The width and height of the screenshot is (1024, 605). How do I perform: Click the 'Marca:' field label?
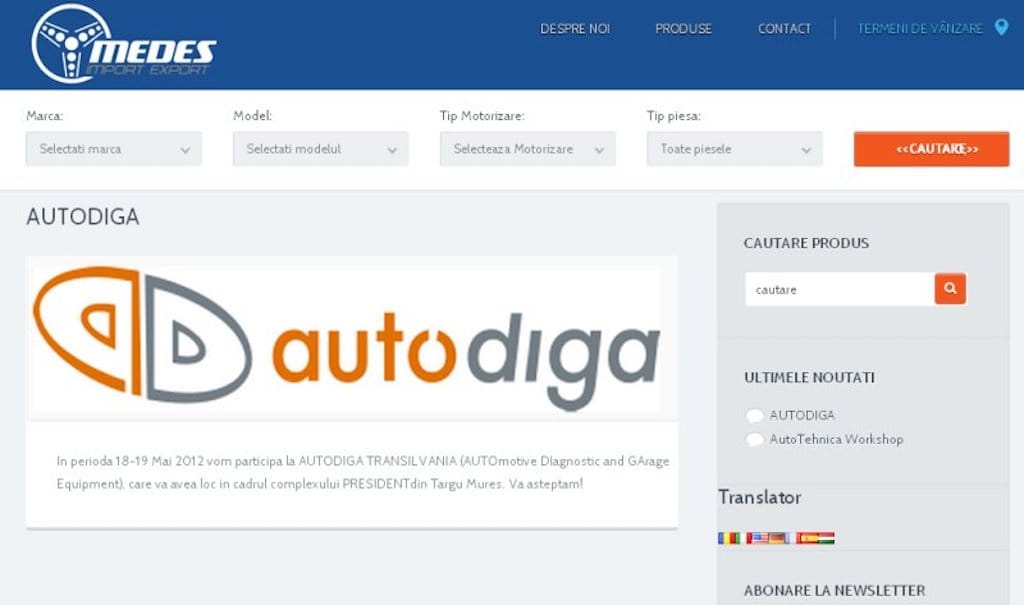click(x=44, y=116)
